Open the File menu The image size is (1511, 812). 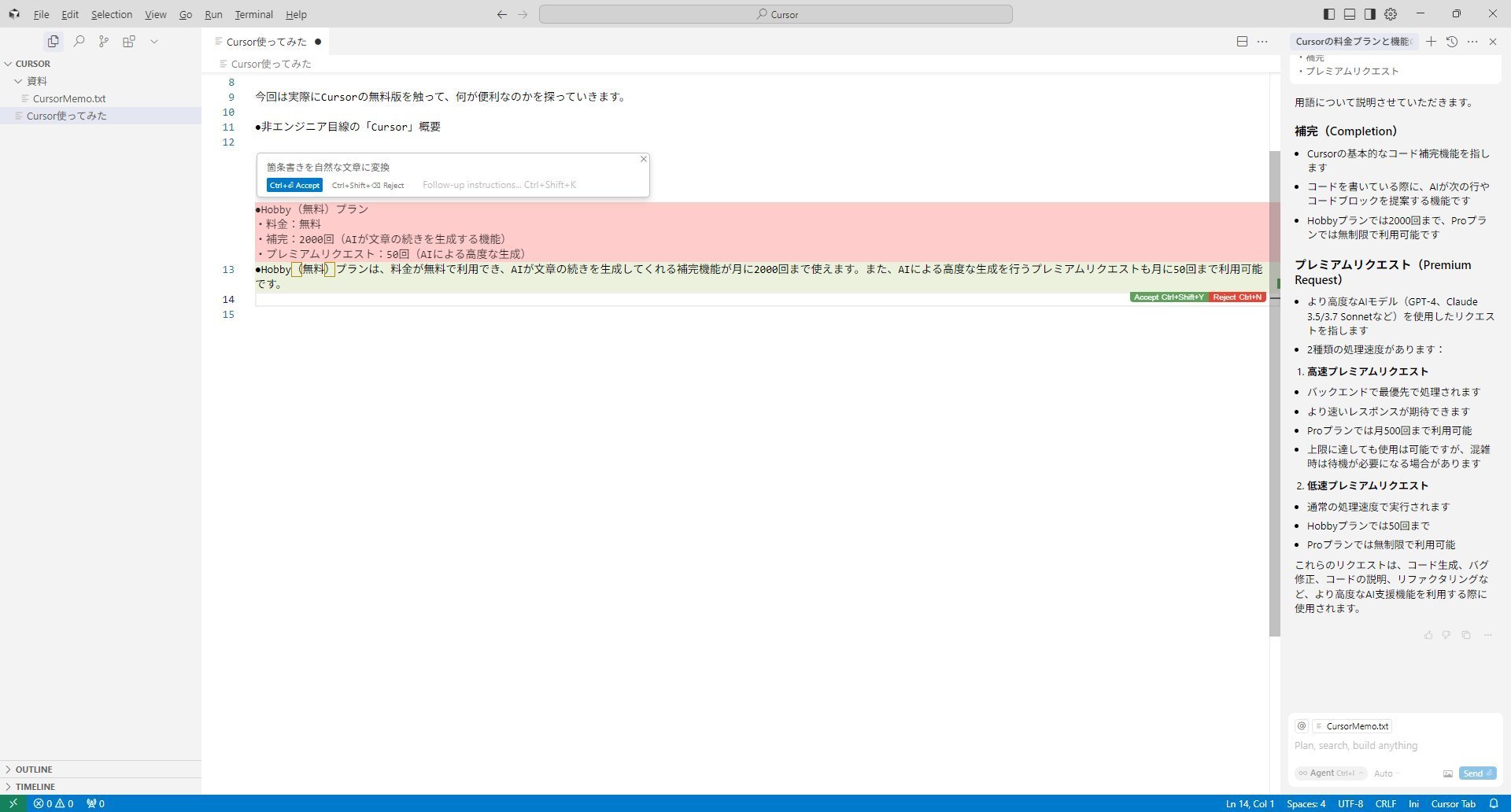point(41,14)
